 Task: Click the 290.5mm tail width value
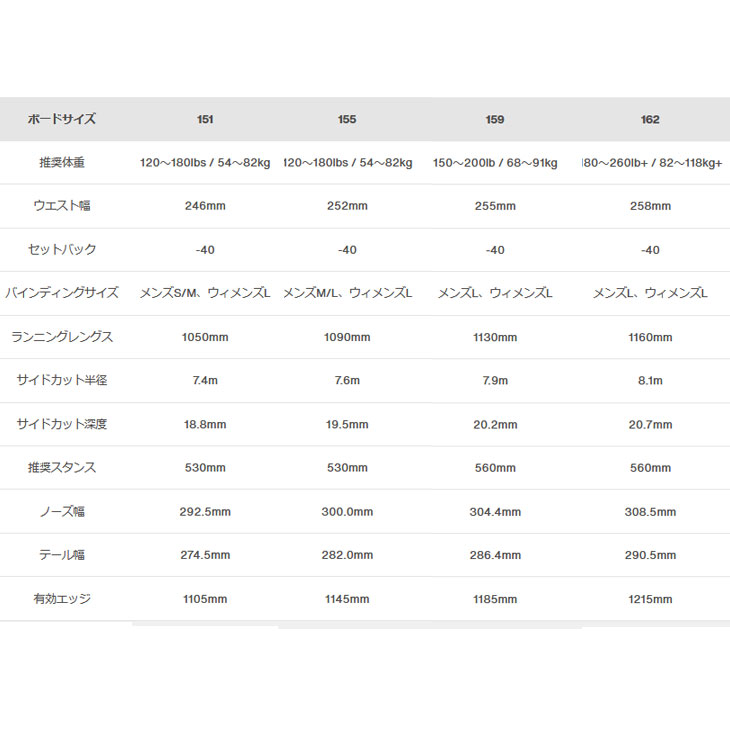pos(650,555)
